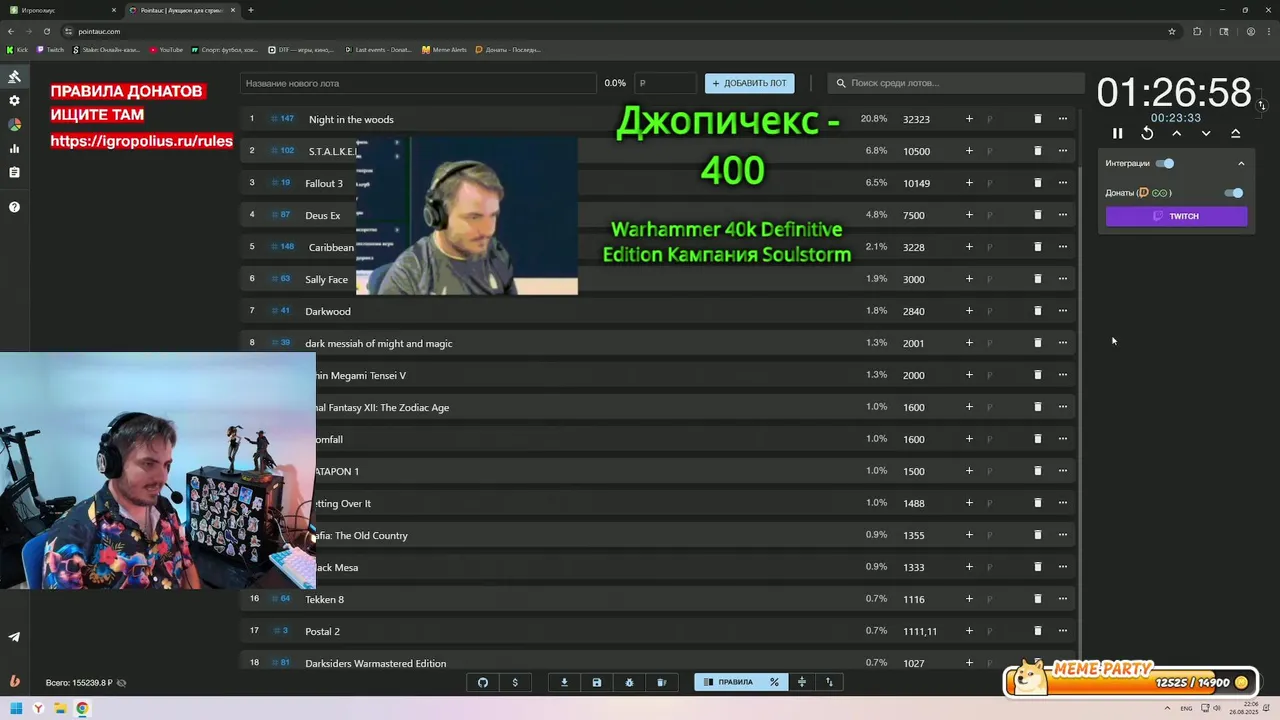
Task: Toggle the percent display button
Action: pos(774,682)
